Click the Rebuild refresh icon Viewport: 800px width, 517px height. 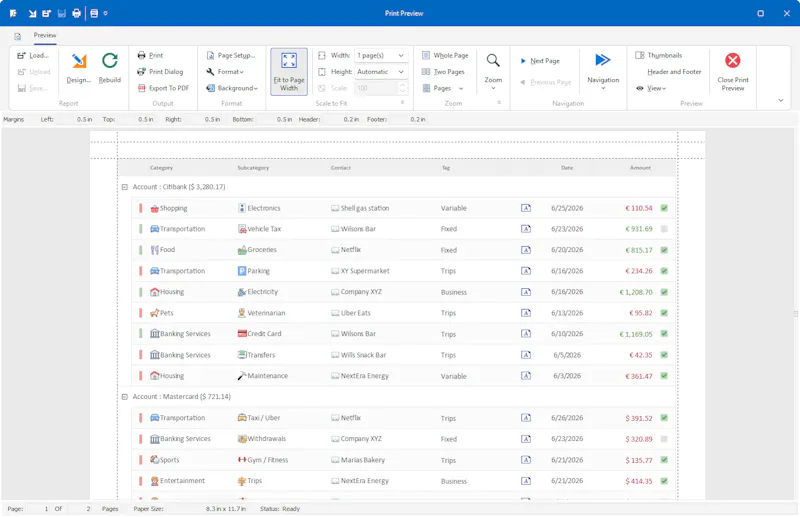[x=110, y=61]
